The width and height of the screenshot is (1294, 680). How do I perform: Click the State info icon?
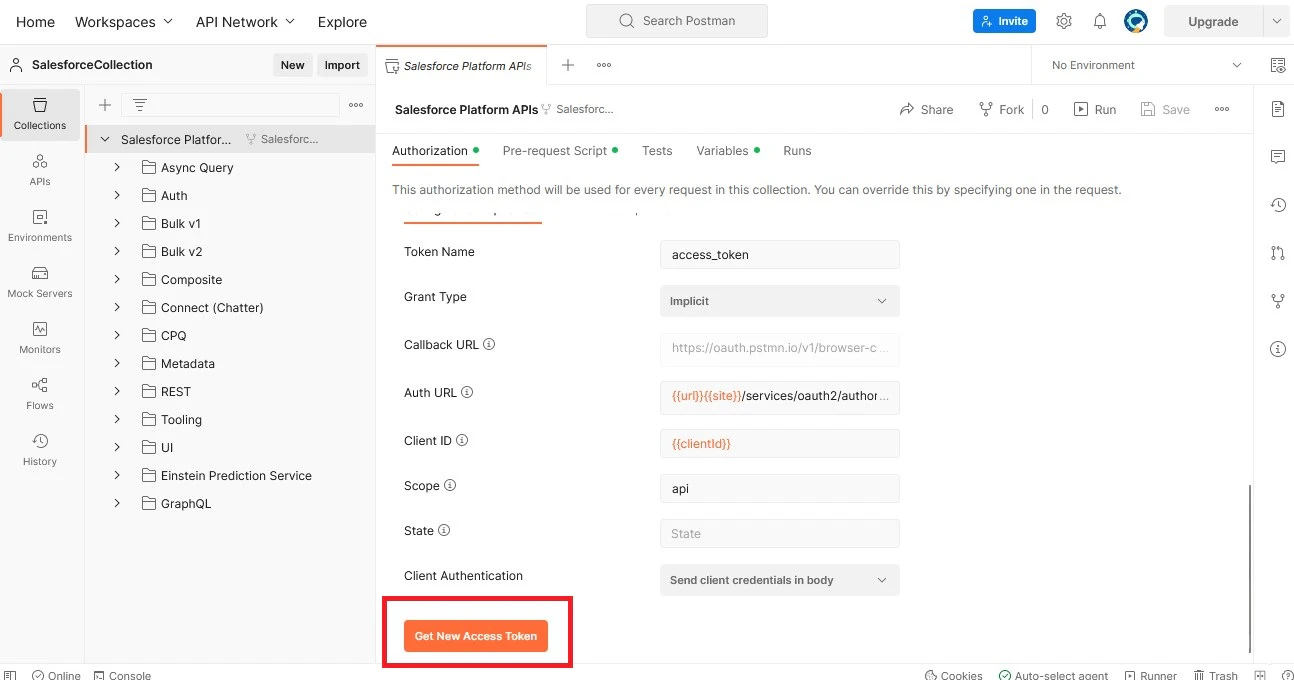click(x=444, y=530)
